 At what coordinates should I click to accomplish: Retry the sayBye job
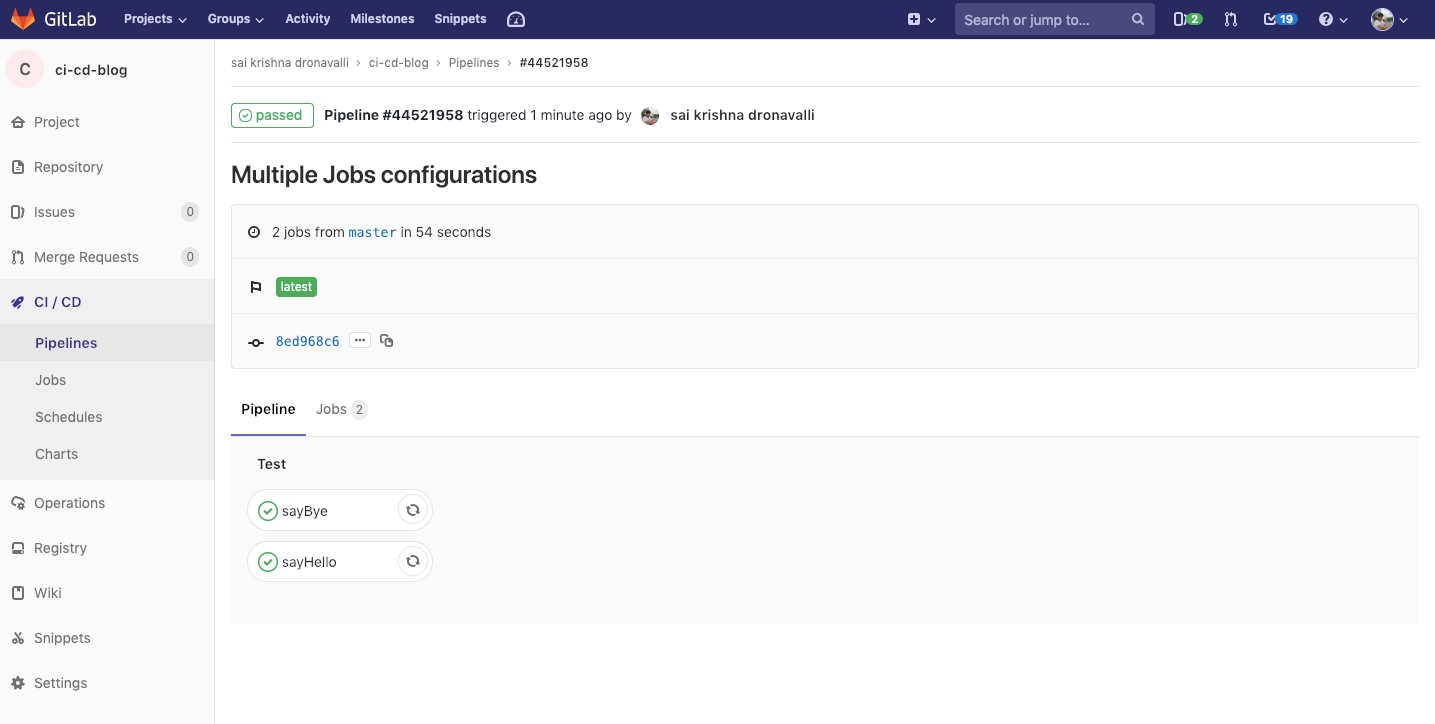[x=412, y=510]
